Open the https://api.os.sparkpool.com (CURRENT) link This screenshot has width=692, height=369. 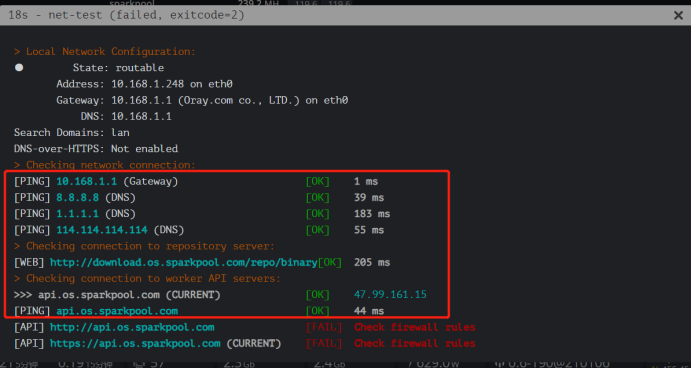click(x=165, y=343)
